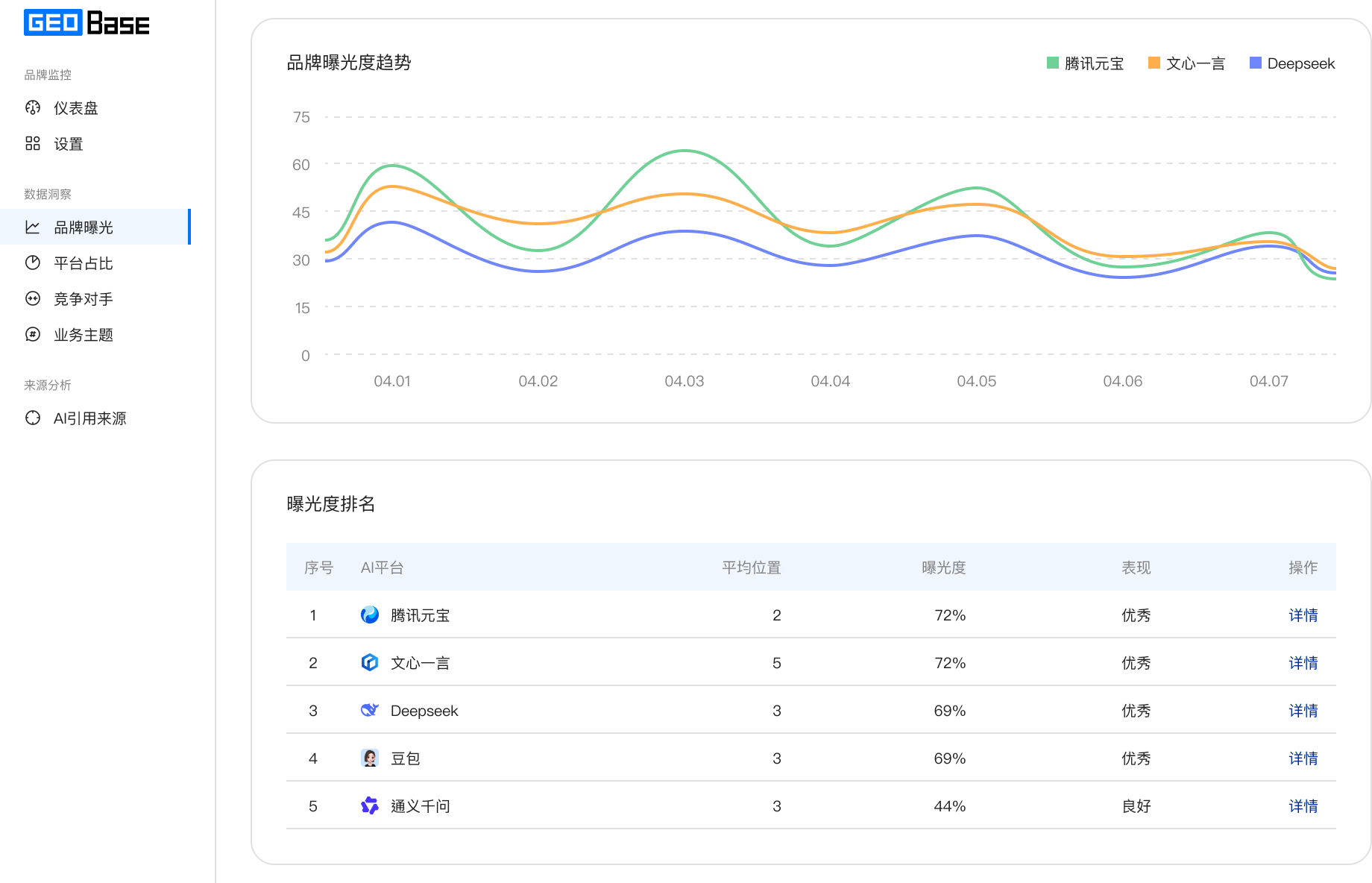The width and height of the screenshot is (1372, 883).
Task: Click the 腾讯元宝 name in the table
Action: click(421, 615)
